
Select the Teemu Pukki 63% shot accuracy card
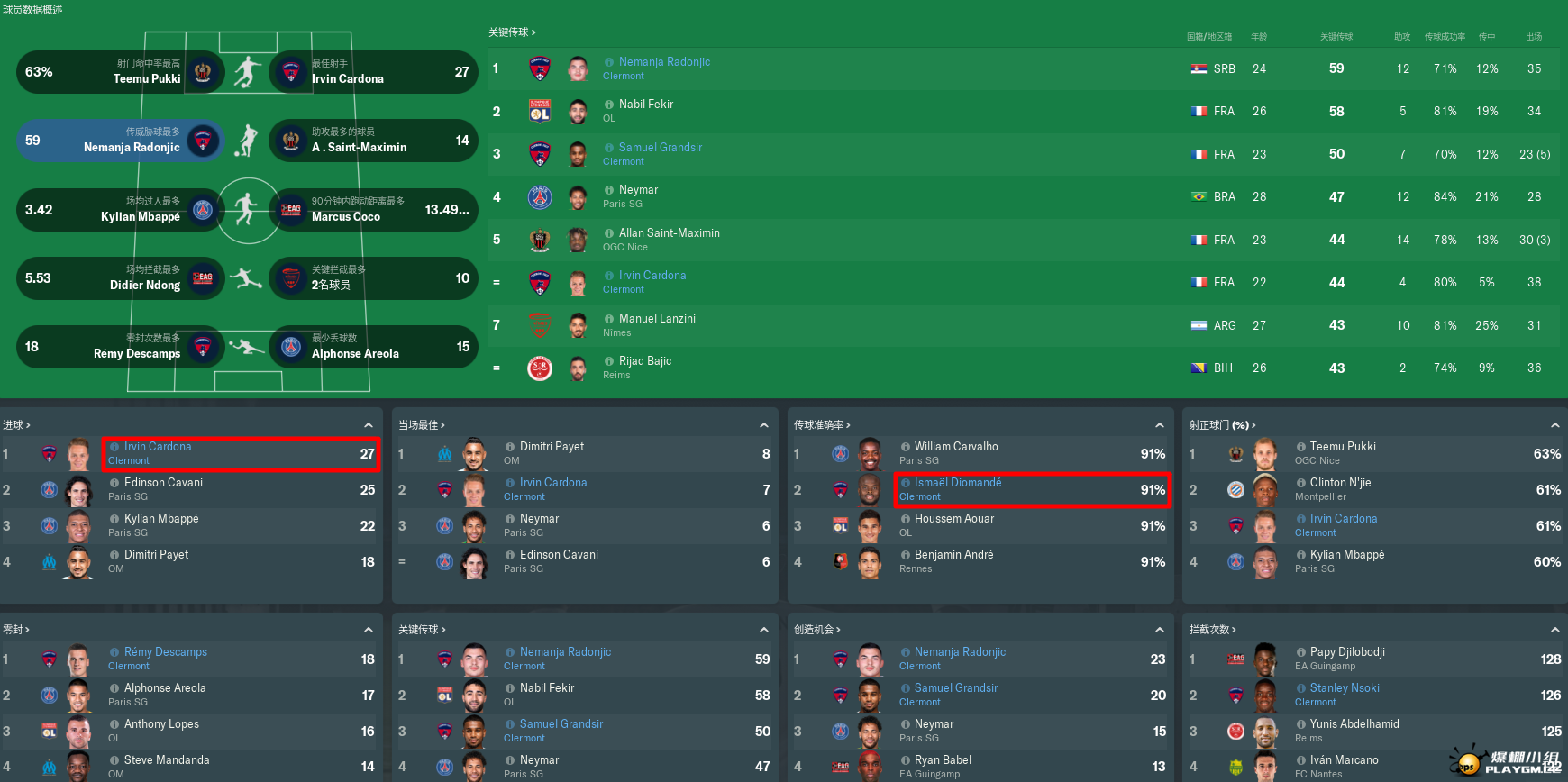tap(120, 72)
